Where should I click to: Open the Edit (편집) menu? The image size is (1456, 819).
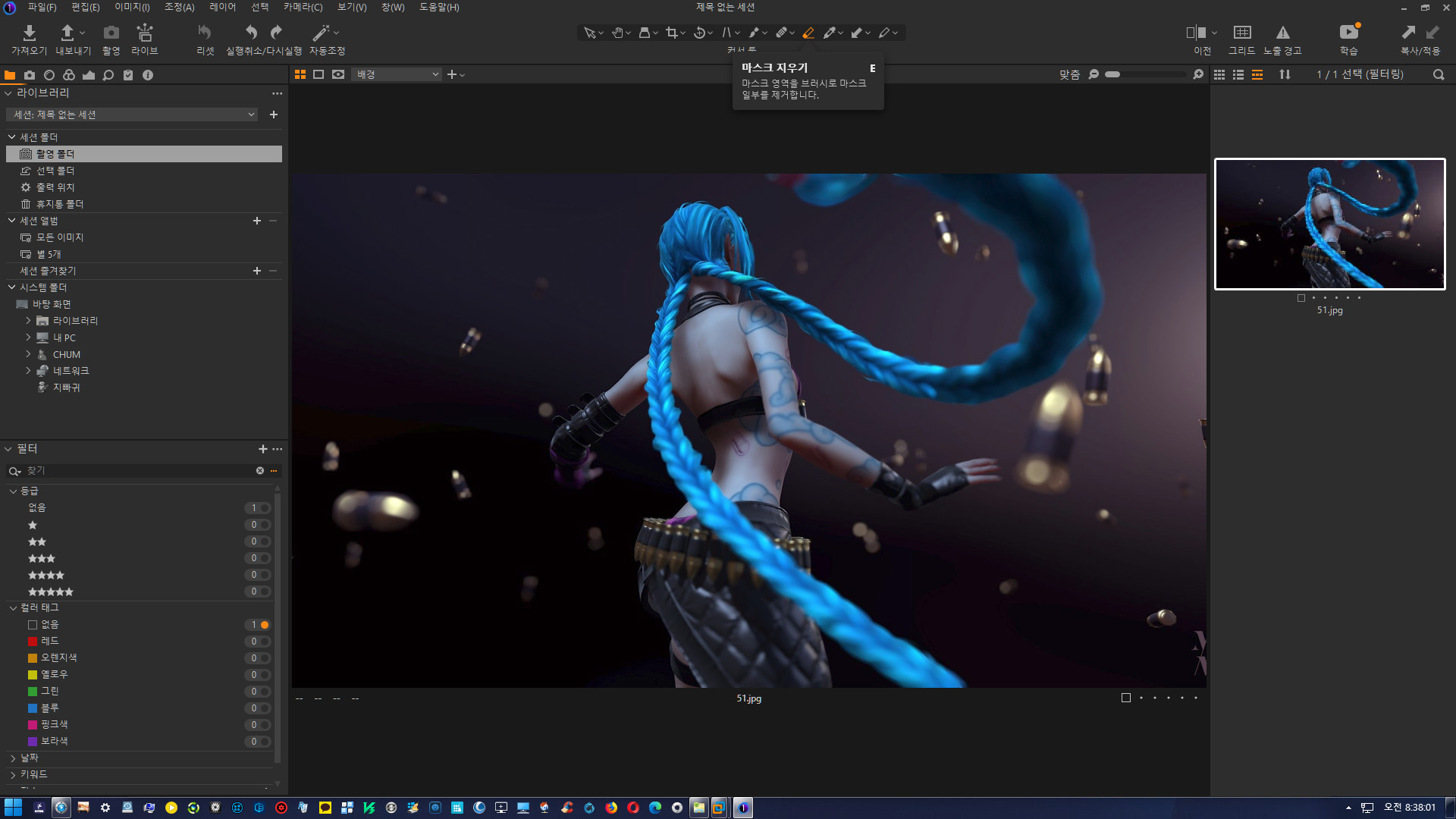(x=85, y=7)
